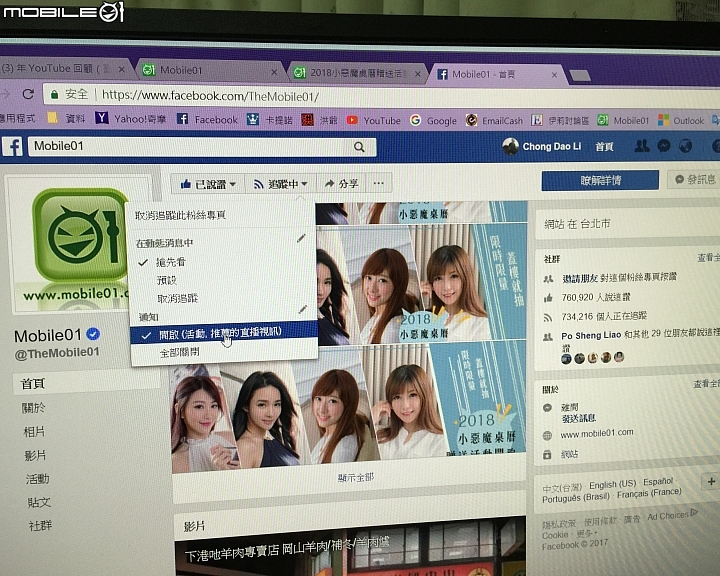Select 關於 in page sidebar
This screenshot has height=576, width=720.
pyautogui.click(x=34, y=407)
